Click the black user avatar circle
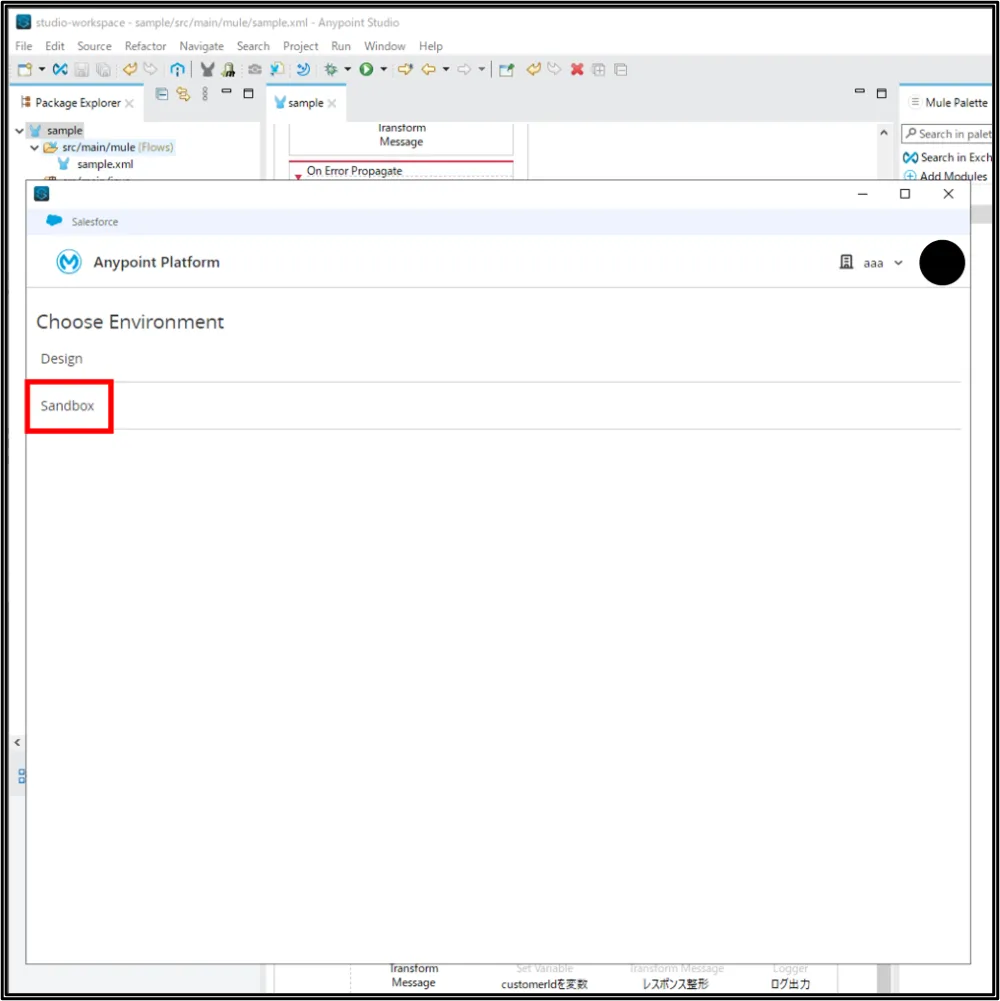1000x1001 pixels. coord(942,262)
